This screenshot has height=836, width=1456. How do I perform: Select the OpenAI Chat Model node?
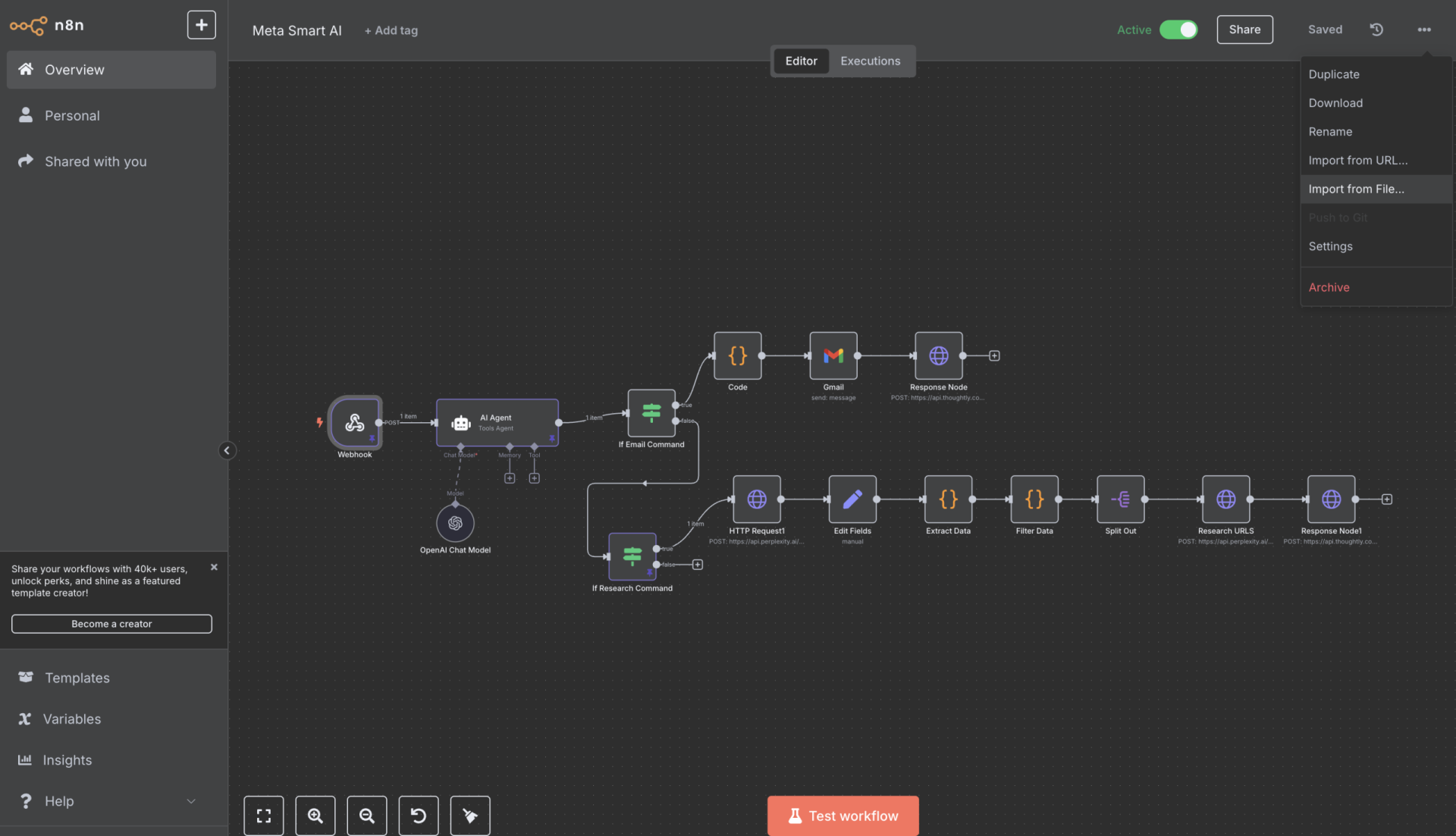455,521
